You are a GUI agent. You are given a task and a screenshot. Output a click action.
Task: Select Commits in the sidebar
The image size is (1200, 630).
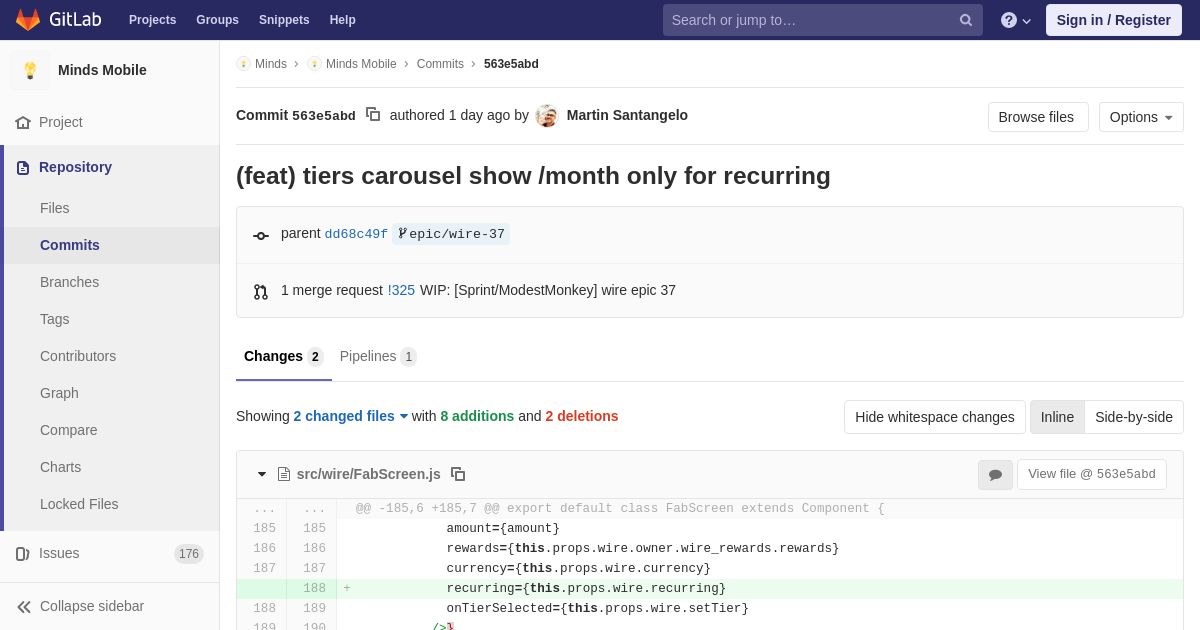pos(70,245)
